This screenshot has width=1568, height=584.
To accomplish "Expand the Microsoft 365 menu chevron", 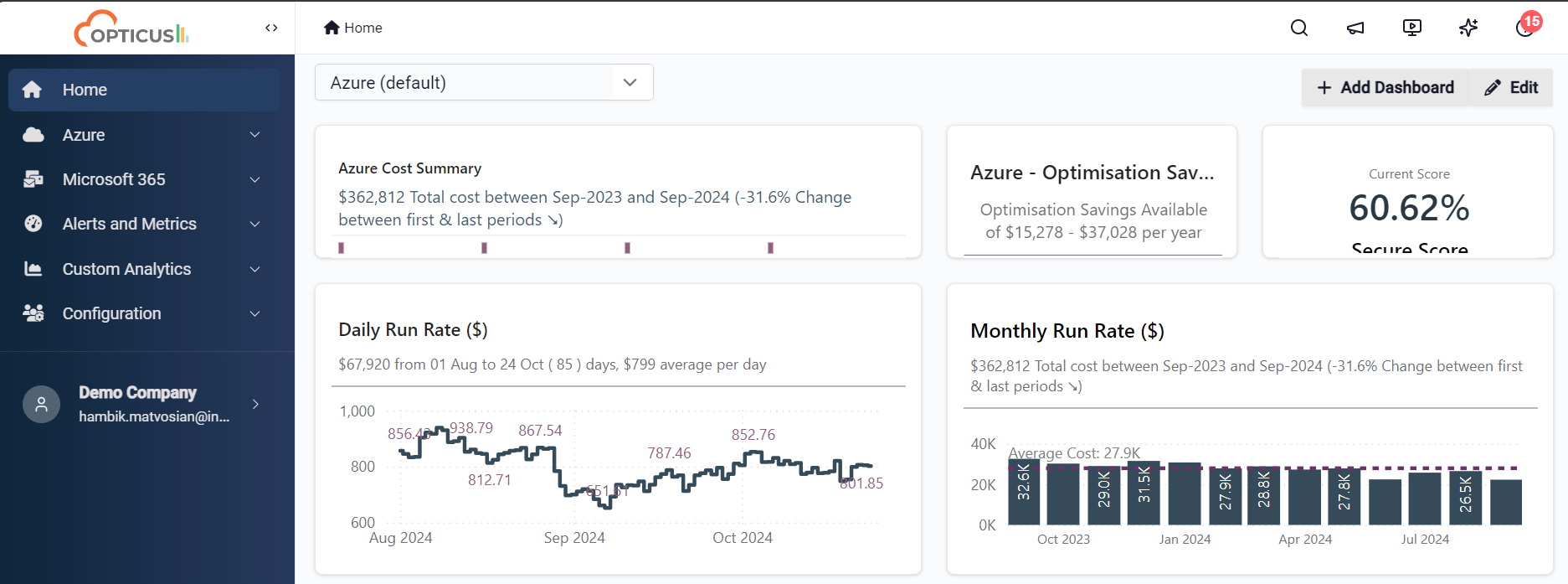I will [x=254, y=179].
